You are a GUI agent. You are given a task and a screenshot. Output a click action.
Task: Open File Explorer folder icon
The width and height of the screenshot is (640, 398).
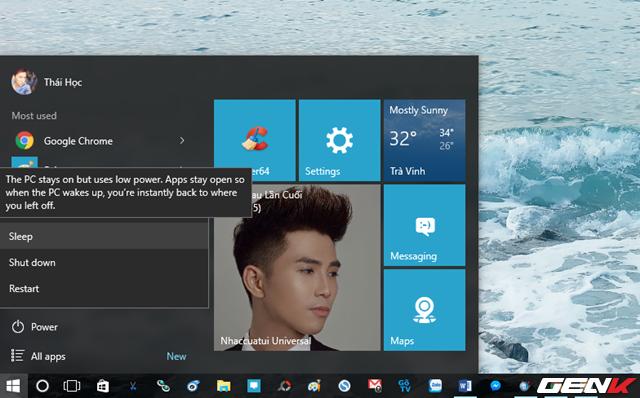(x=224, y=386)
